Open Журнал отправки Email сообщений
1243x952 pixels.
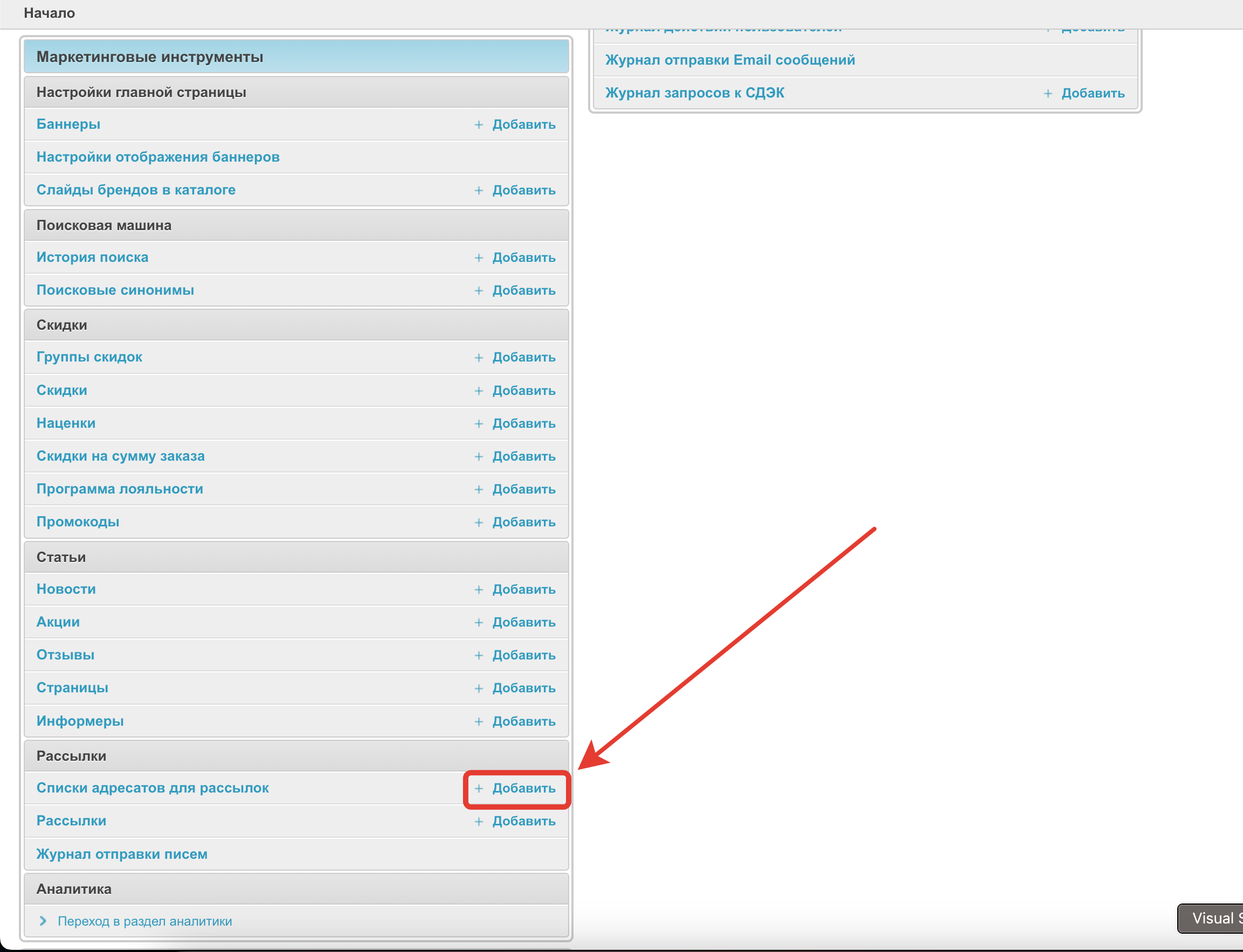729,60
